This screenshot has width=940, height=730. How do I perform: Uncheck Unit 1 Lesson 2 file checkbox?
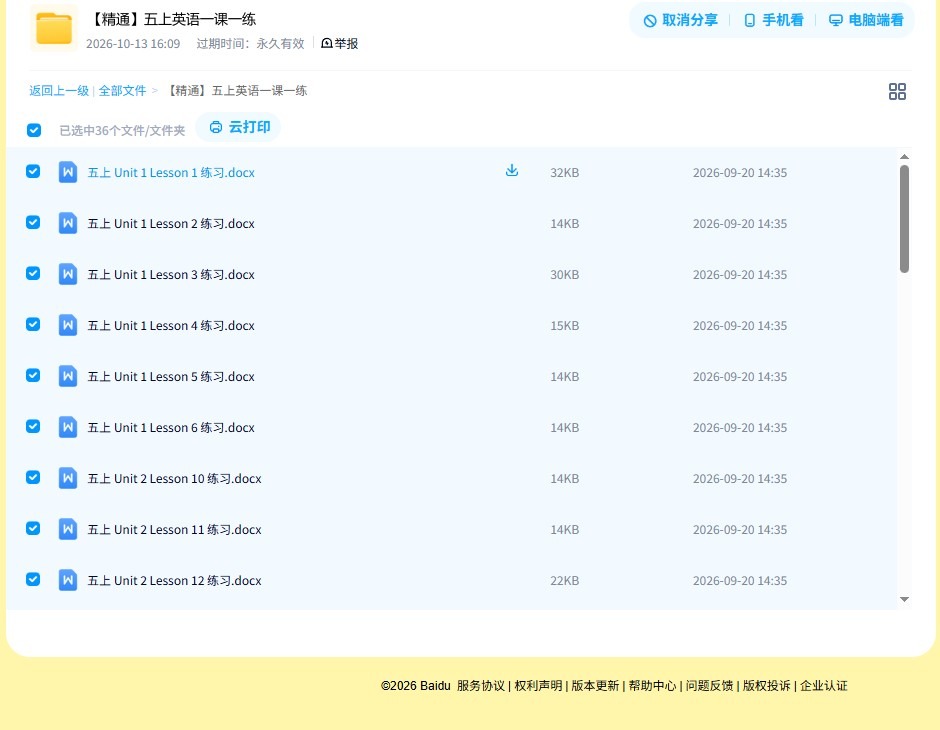(x=33, y=222)
